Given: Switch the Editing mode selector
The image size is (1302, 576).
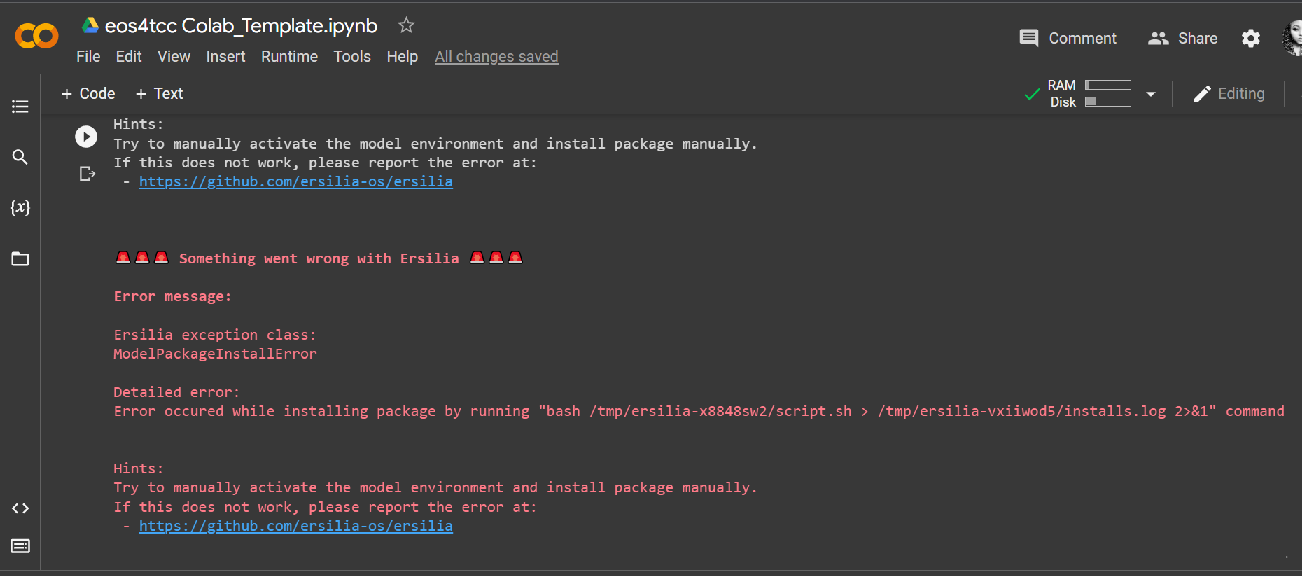Looking at the screenshot, I should [1229, 93].
